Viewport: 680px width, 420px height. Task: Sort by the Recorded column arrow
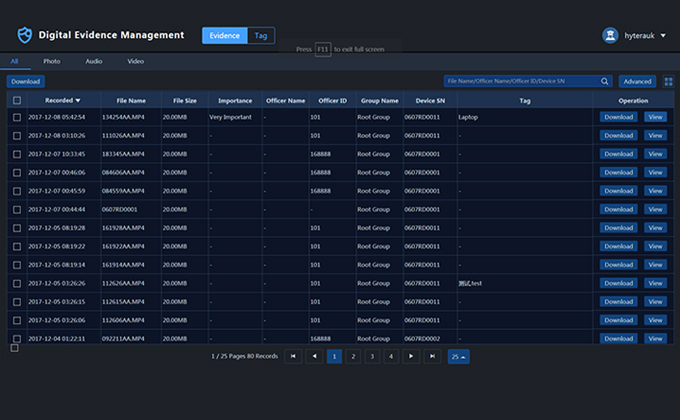[x=78, y=101]
